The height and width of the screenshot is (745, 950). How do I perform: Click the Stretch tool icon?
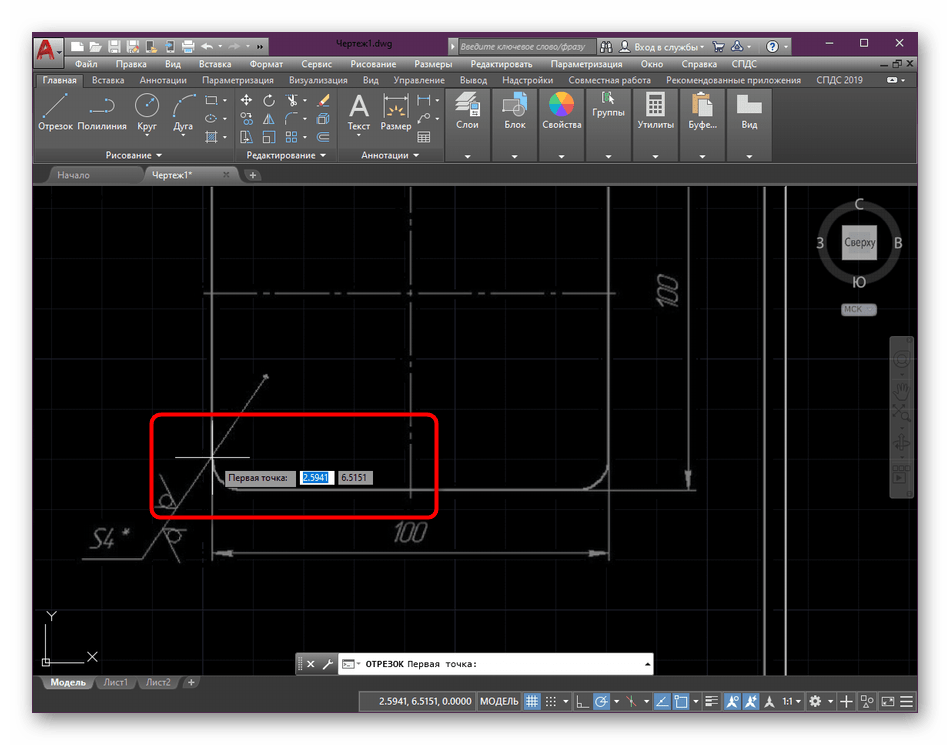246,137
